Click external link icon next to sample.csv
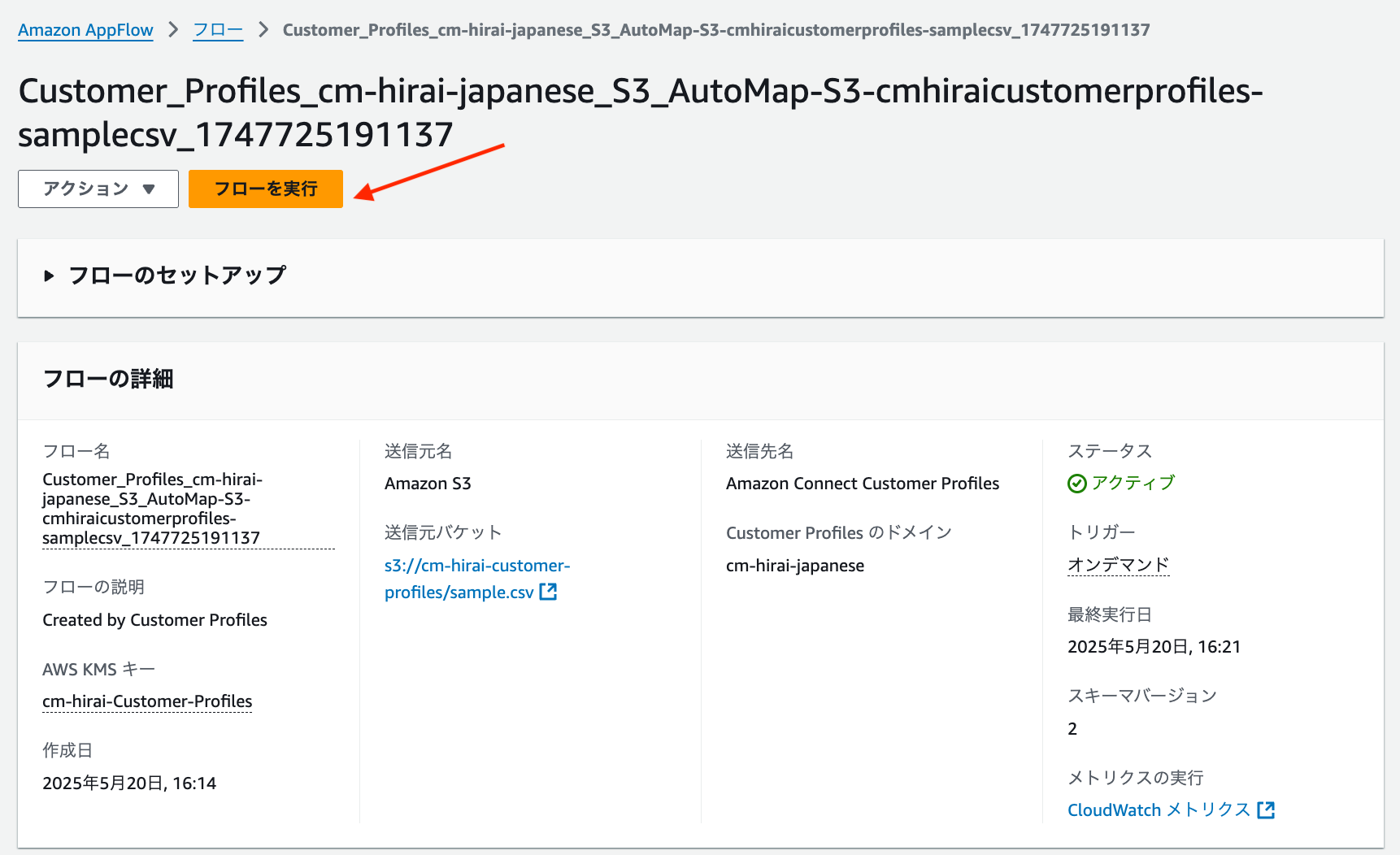Screen dimensions: 1400x855 tap(549, 592)
